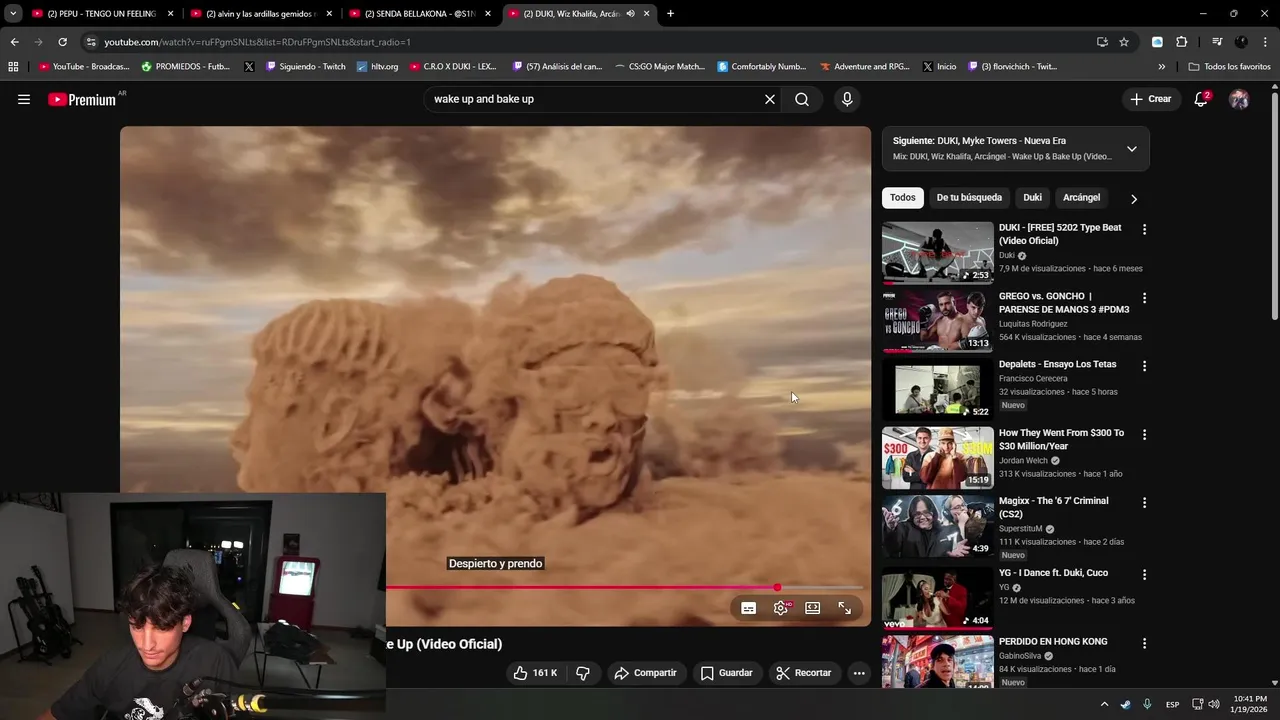Show hidden bookmarks with the double chevron
This screenshot has width=1280, height=720.
click(1161, 67)
